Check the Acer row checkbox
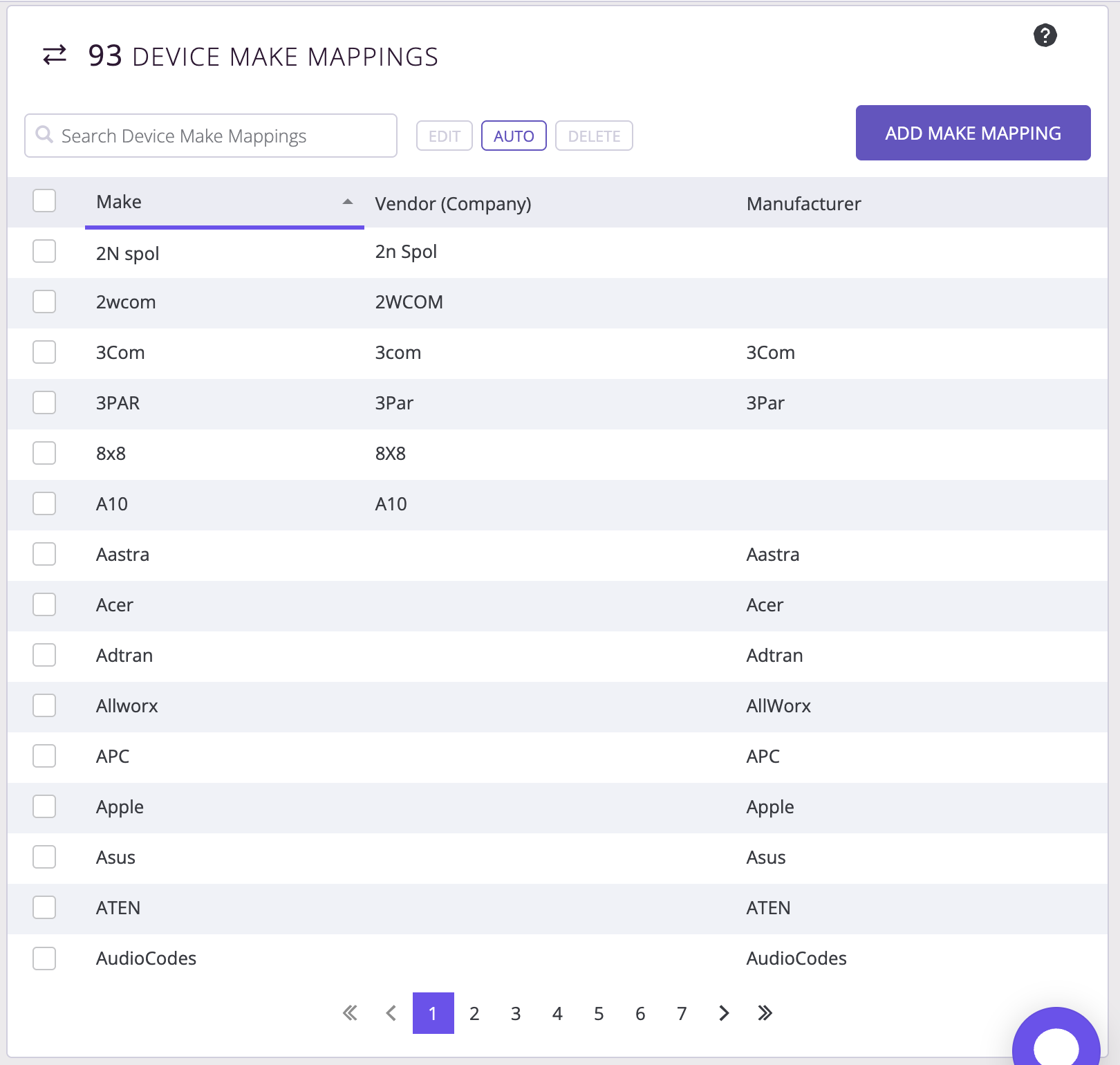 click(x=44, y=604)
